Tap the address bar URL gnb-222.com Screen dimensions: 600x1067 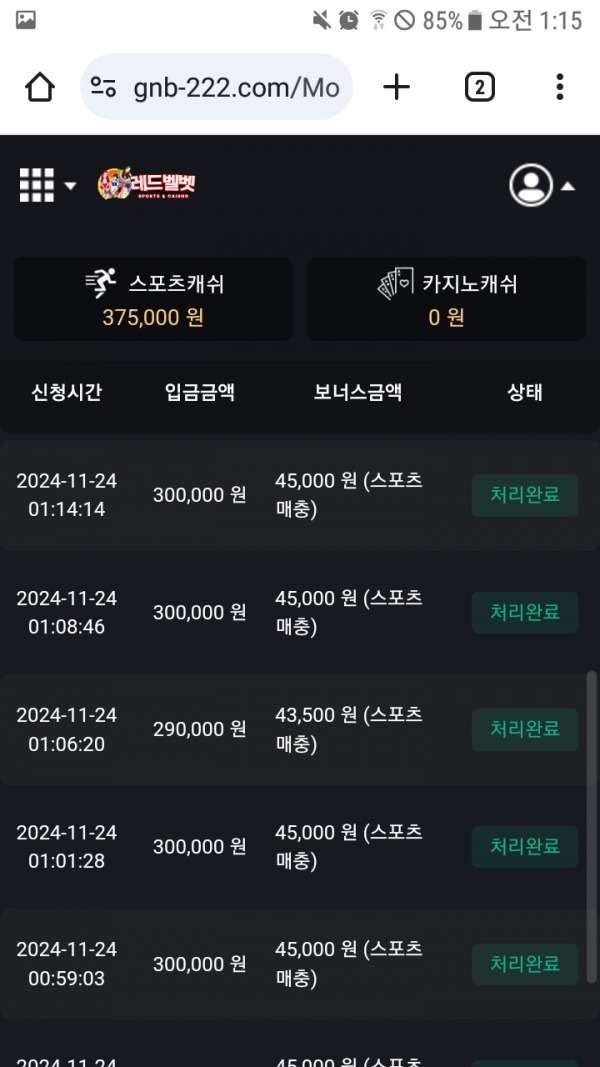(236, 88)
